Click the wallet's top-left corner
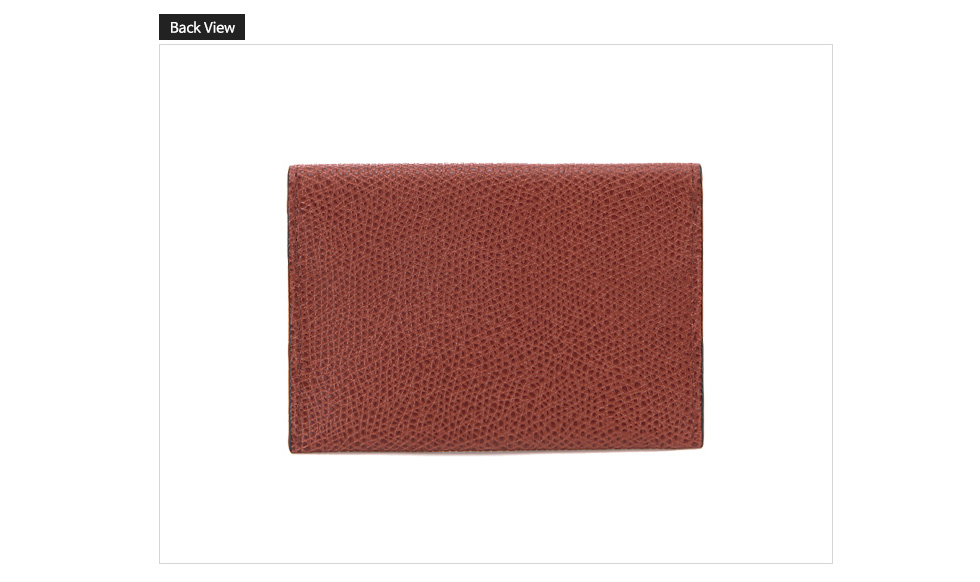The width and height of the screenshot is (980, 582). [x=291, y=168]
